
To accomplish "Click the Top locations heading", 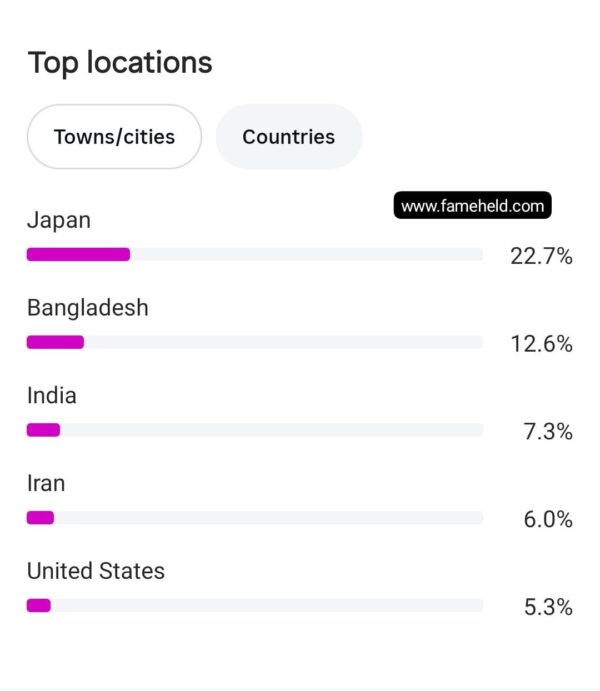I will coord(120,63).
